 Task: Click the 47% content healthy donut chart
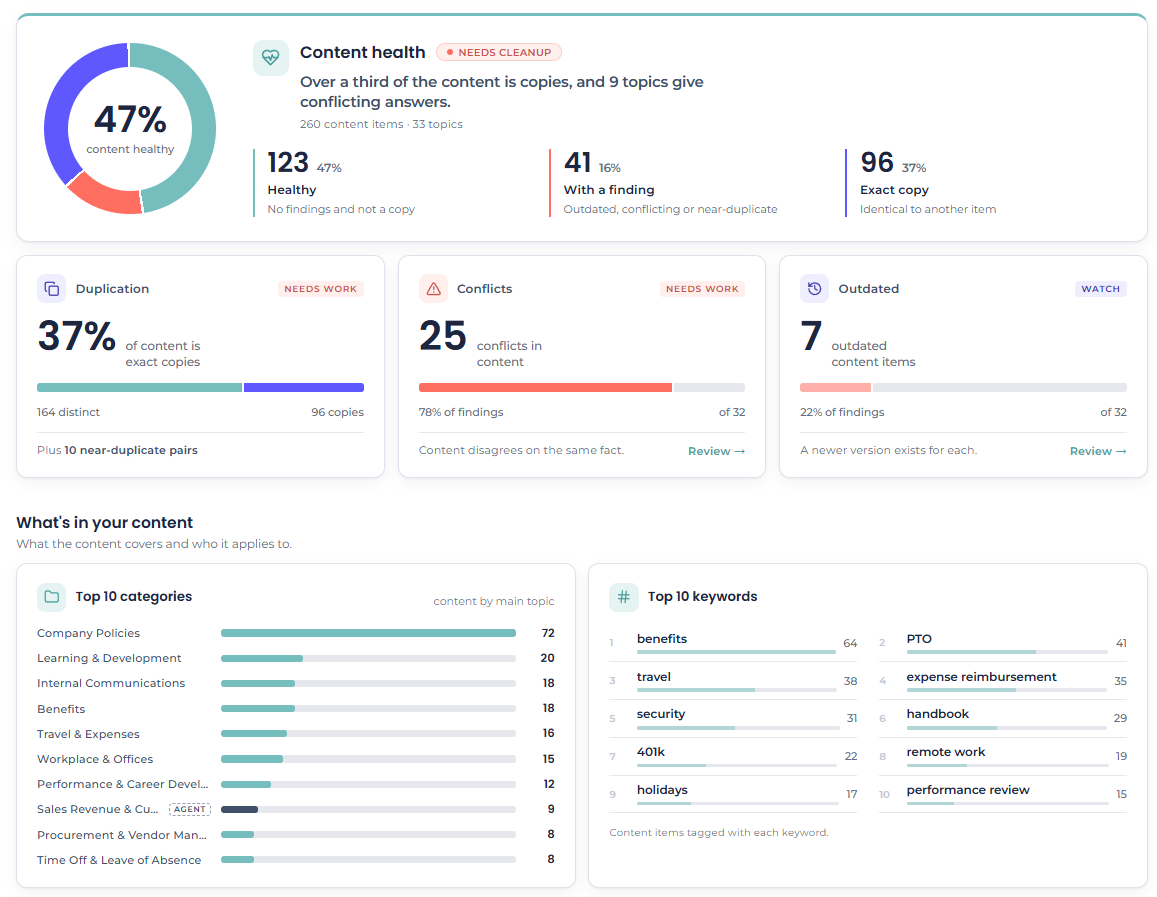click(x=130, y=128)
